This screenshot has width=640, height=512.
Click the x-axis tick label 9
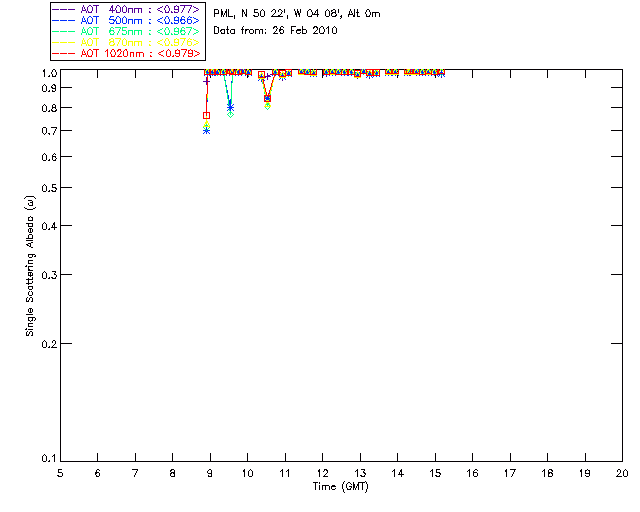[x=210, y=473]
